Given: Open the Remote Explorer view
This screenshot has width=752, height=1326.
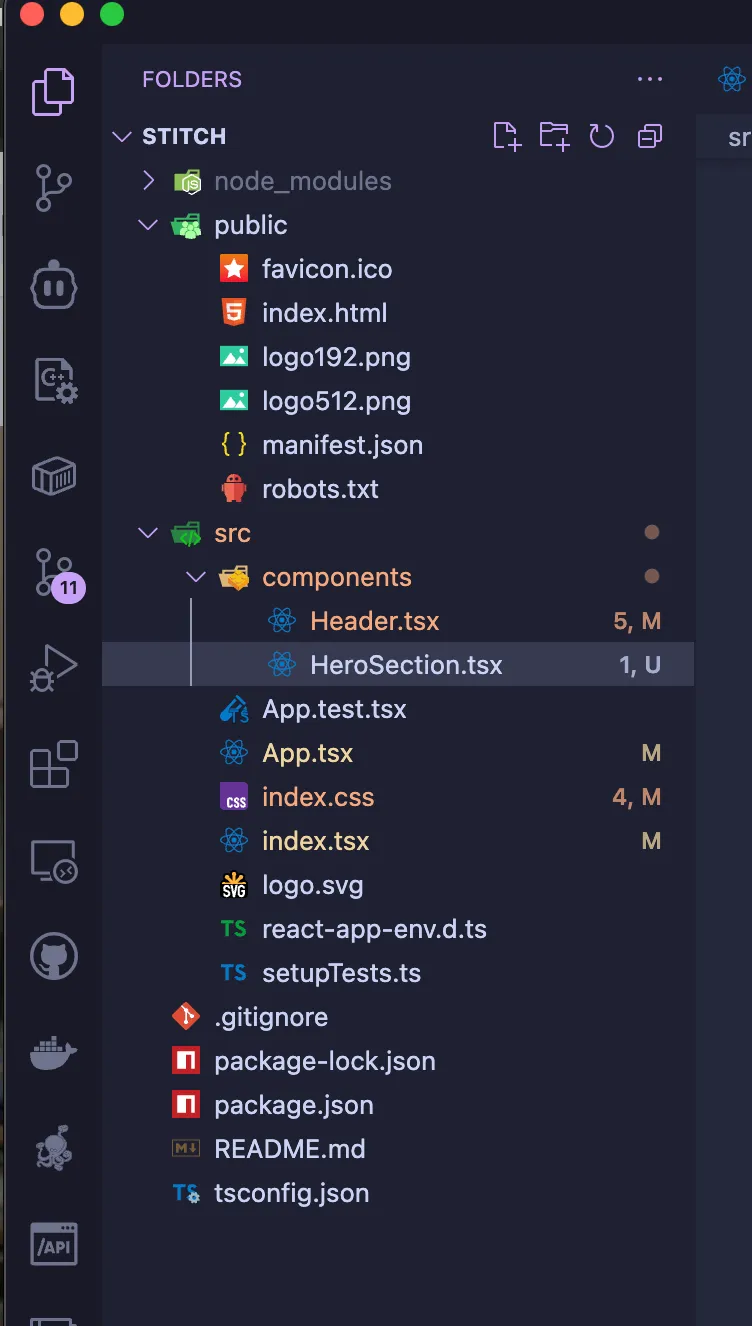Looking at the screenshot, I should coord(53,861).
